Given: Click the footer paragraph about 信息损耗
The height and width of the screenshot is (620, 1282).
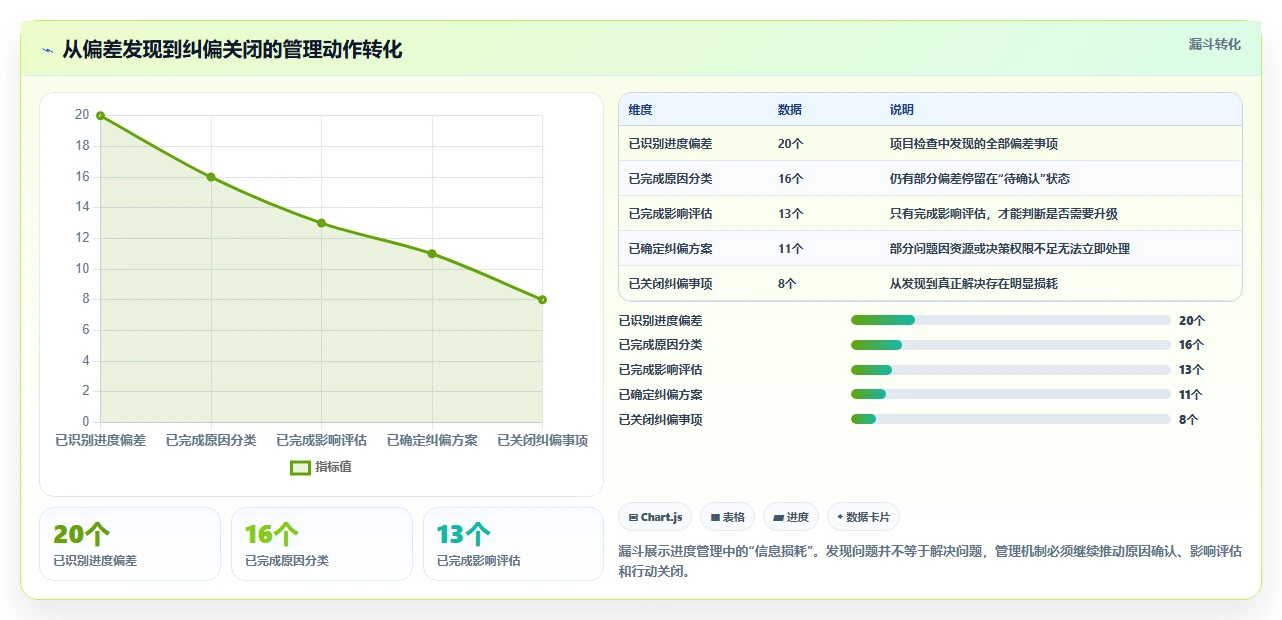Looking at the screenshot, I should tap(929, 562).
